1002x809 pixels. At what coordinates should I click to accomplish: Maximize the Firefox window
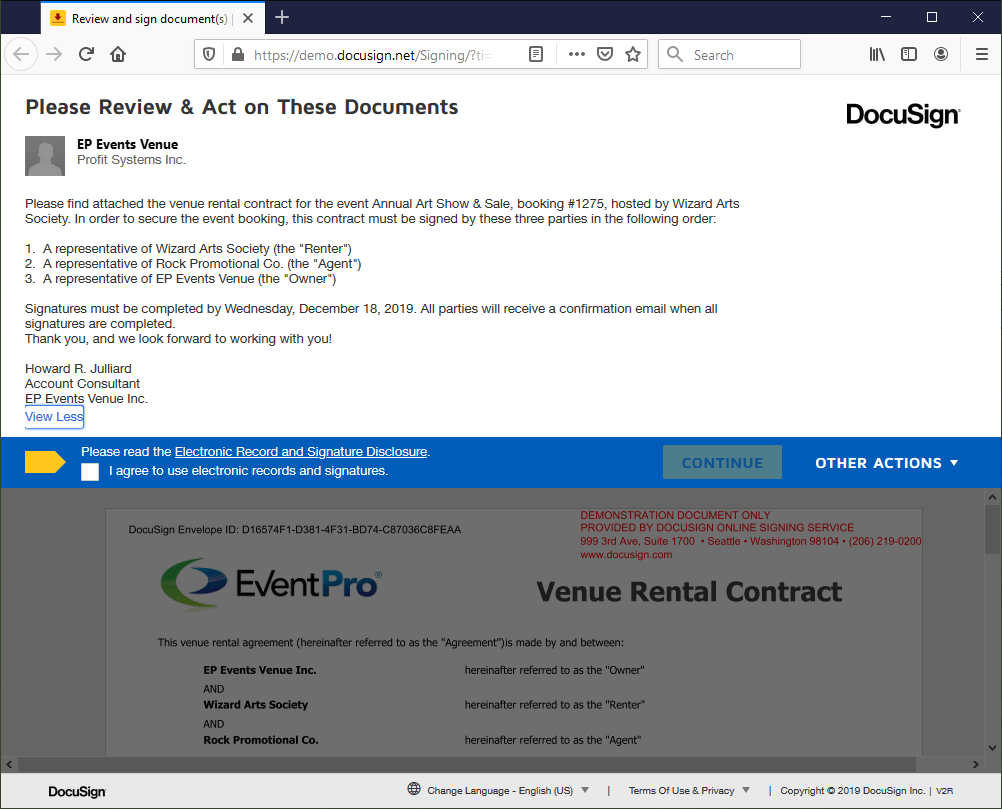coord(932,17)
